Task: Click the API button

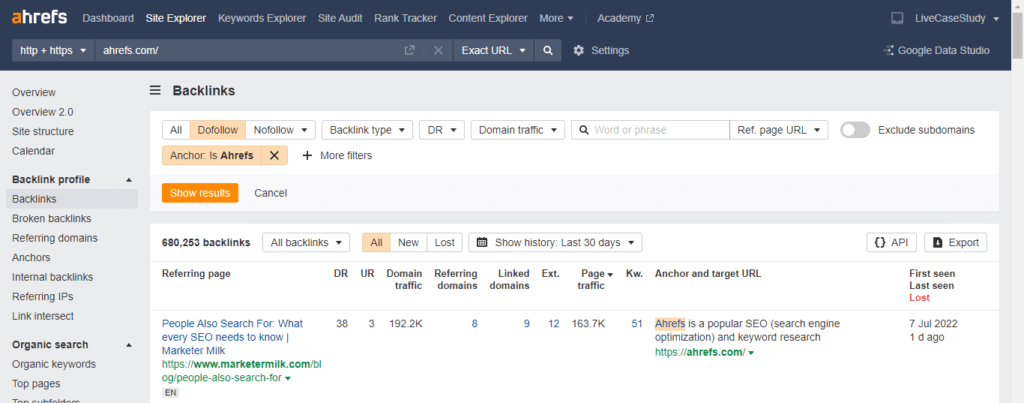Action: click(x=891, y=242)
